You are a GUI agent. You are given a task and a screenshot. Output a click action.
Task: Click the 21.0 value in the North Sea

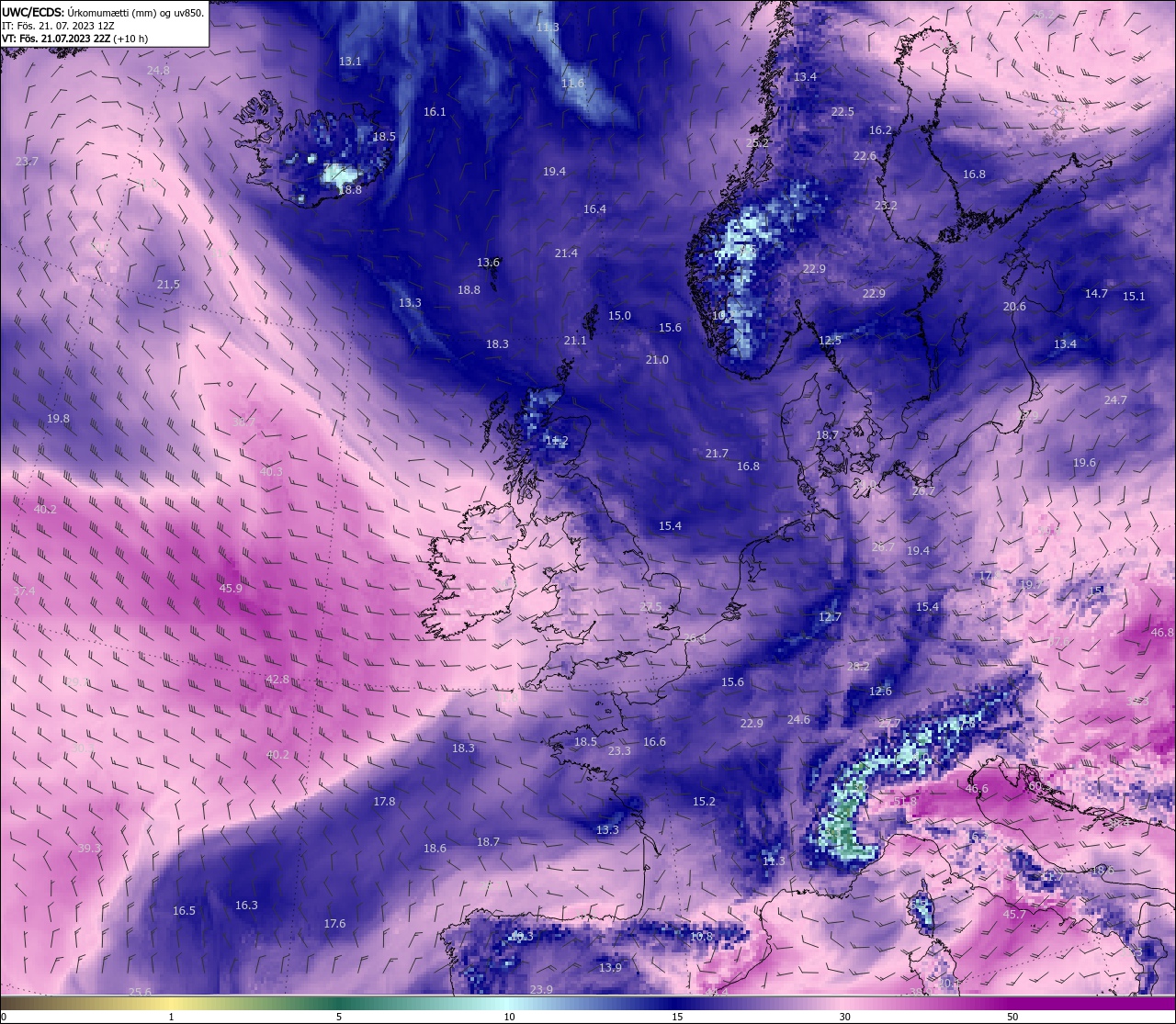coord(657,360)
